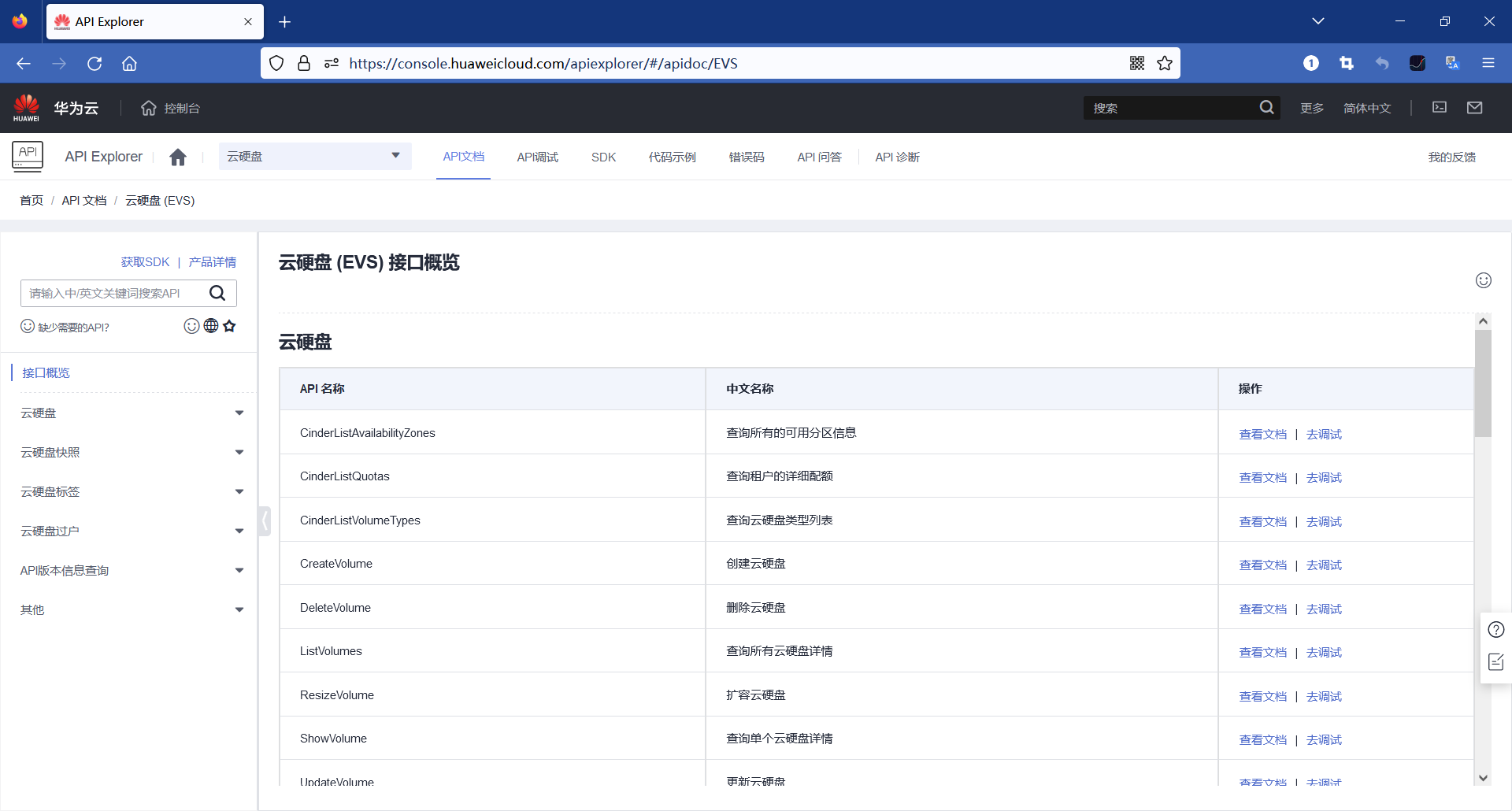The width and height of the screenshot is (1512, 811).
Task: Go back to the previous page
Action: click(24, 63)
